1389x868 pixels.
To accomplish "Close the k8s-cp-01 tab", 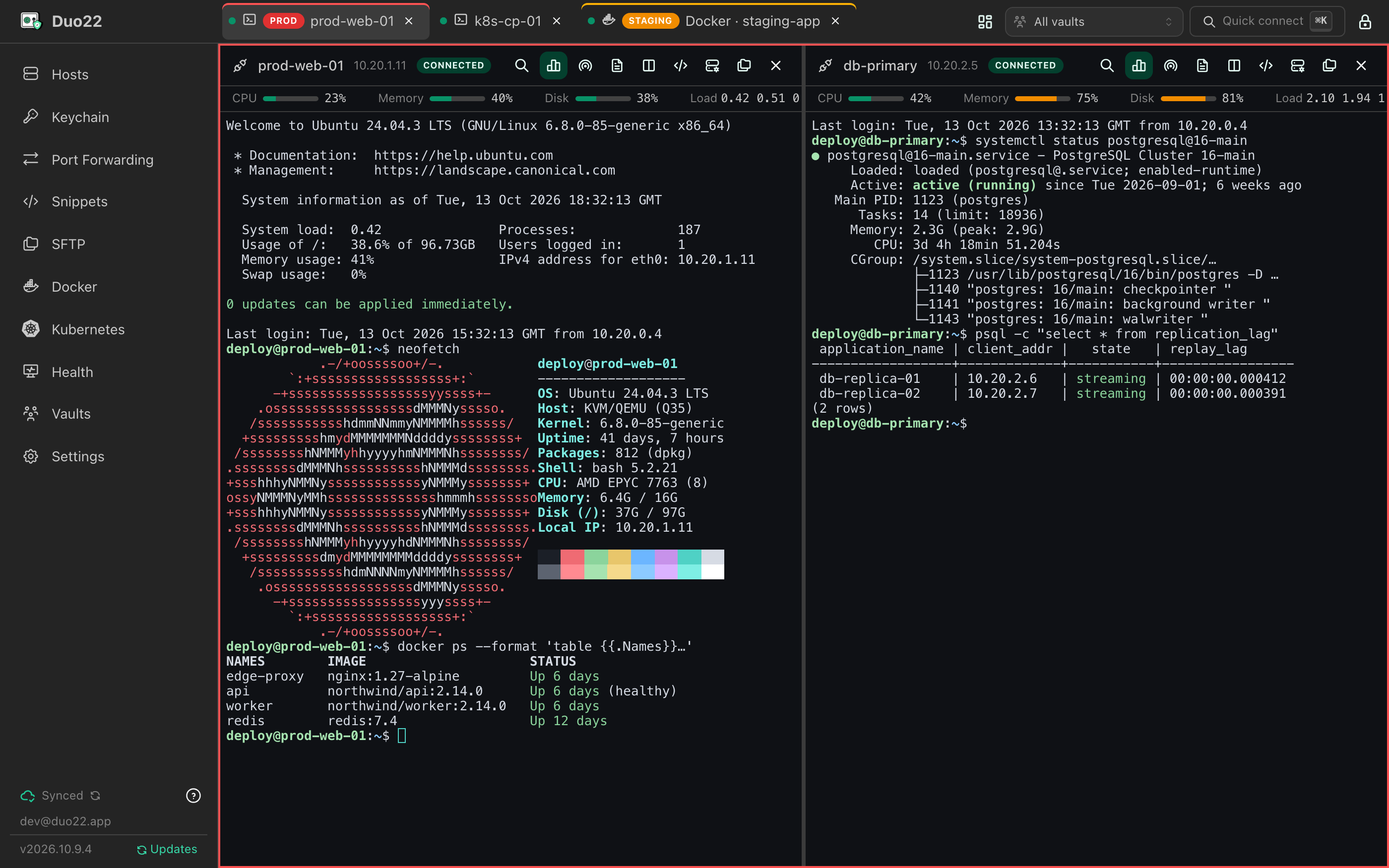I will point(556,21).
